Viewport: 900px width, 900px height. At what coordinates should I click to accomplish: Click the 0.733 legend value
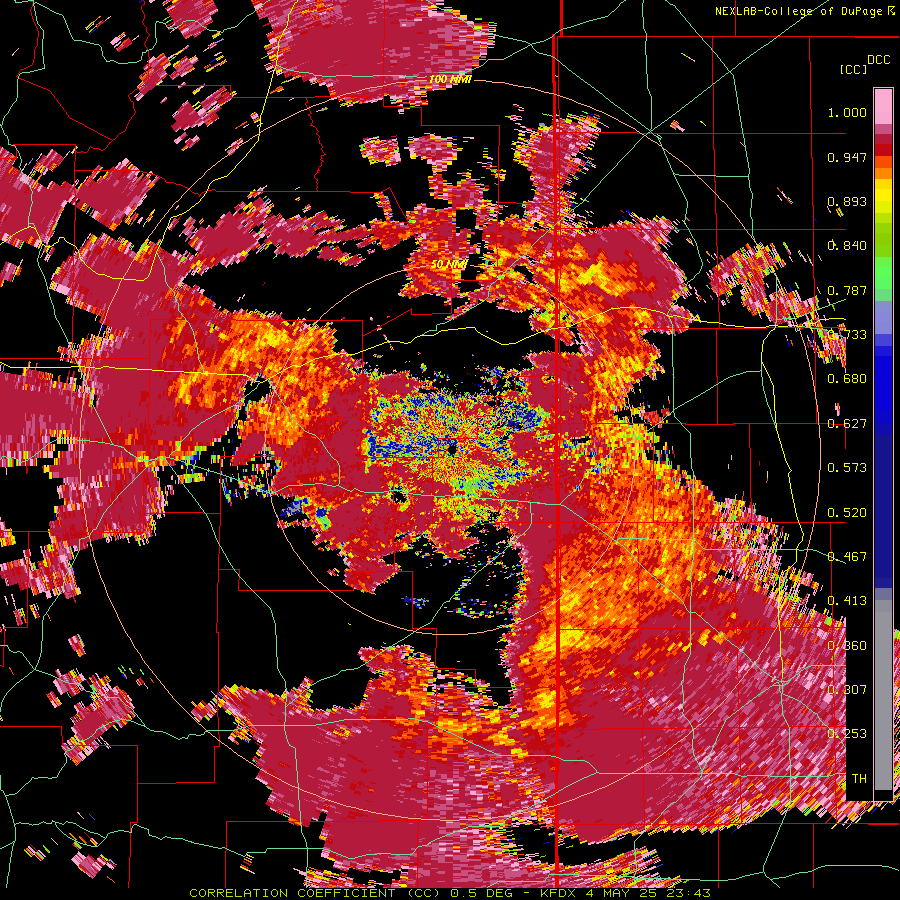(x=847, y=335)
